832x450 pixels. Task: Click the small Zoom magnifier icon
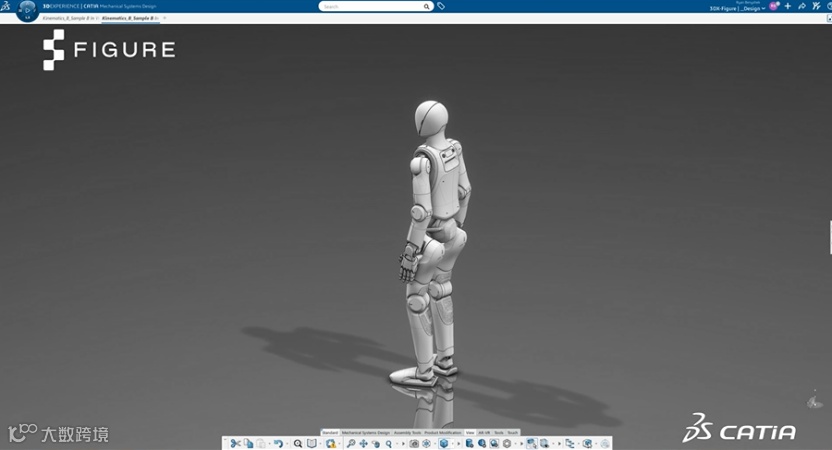pyautogui.click(x=388, y=444)
